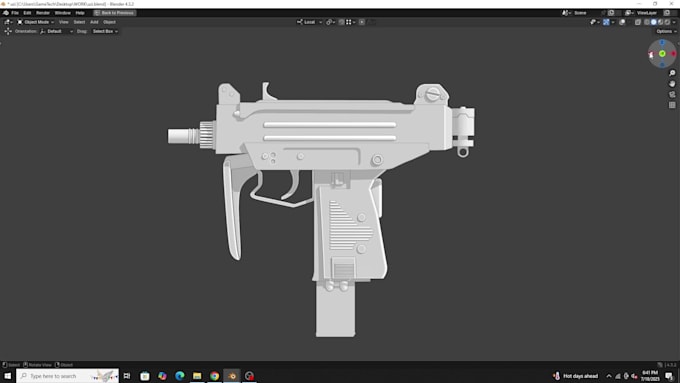
Task: Toggle X-ray mode
Action: pyautogui.click(x=638, y=22)
